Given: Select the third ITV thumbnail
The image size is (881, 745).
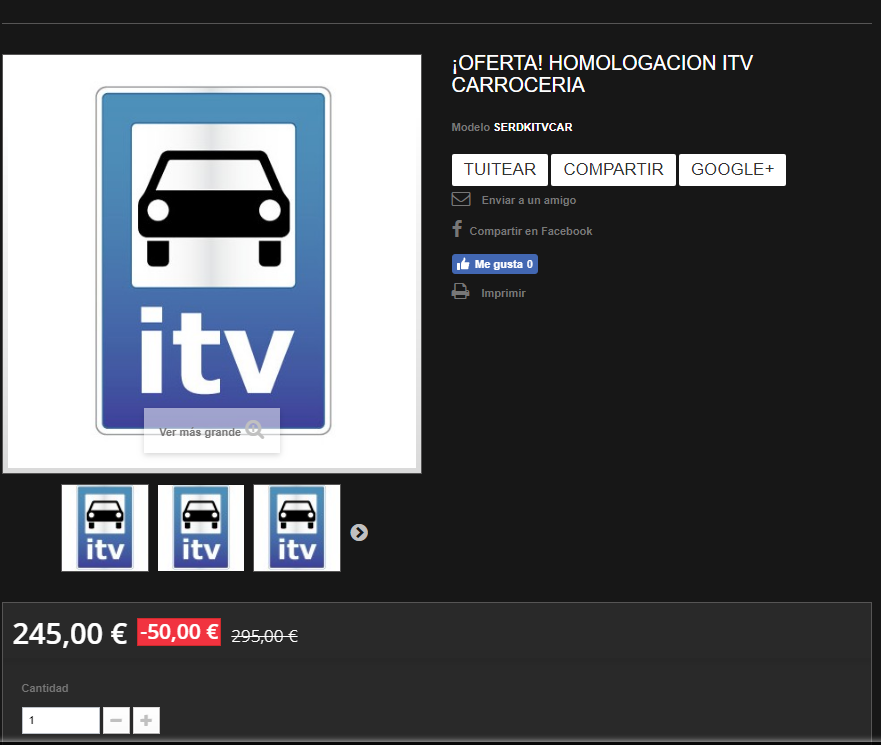Looking at the screenshot, I should (x=297, y=528).
